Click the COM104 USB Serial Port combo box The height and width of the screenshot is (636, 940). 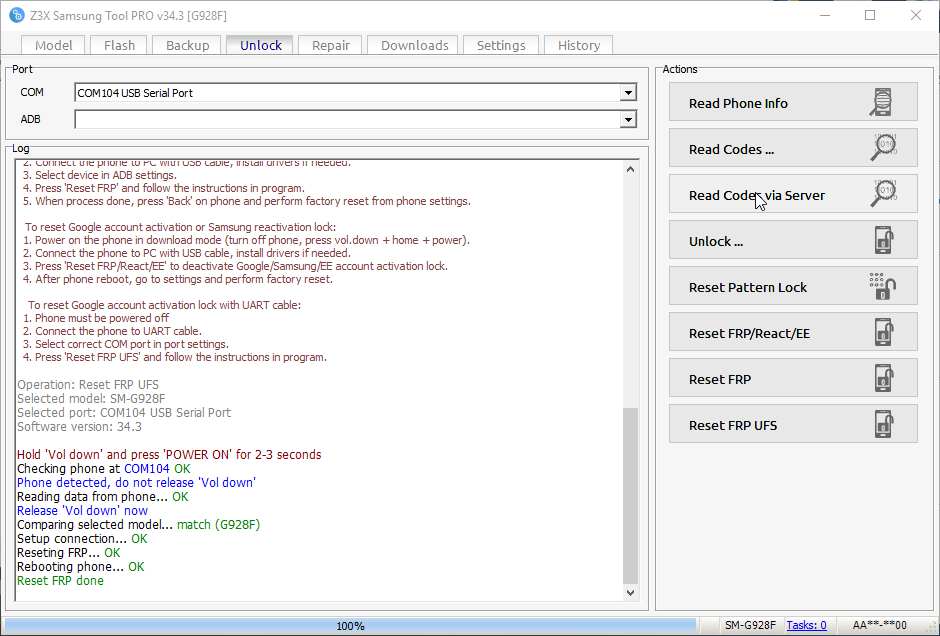tap(355, 93)
